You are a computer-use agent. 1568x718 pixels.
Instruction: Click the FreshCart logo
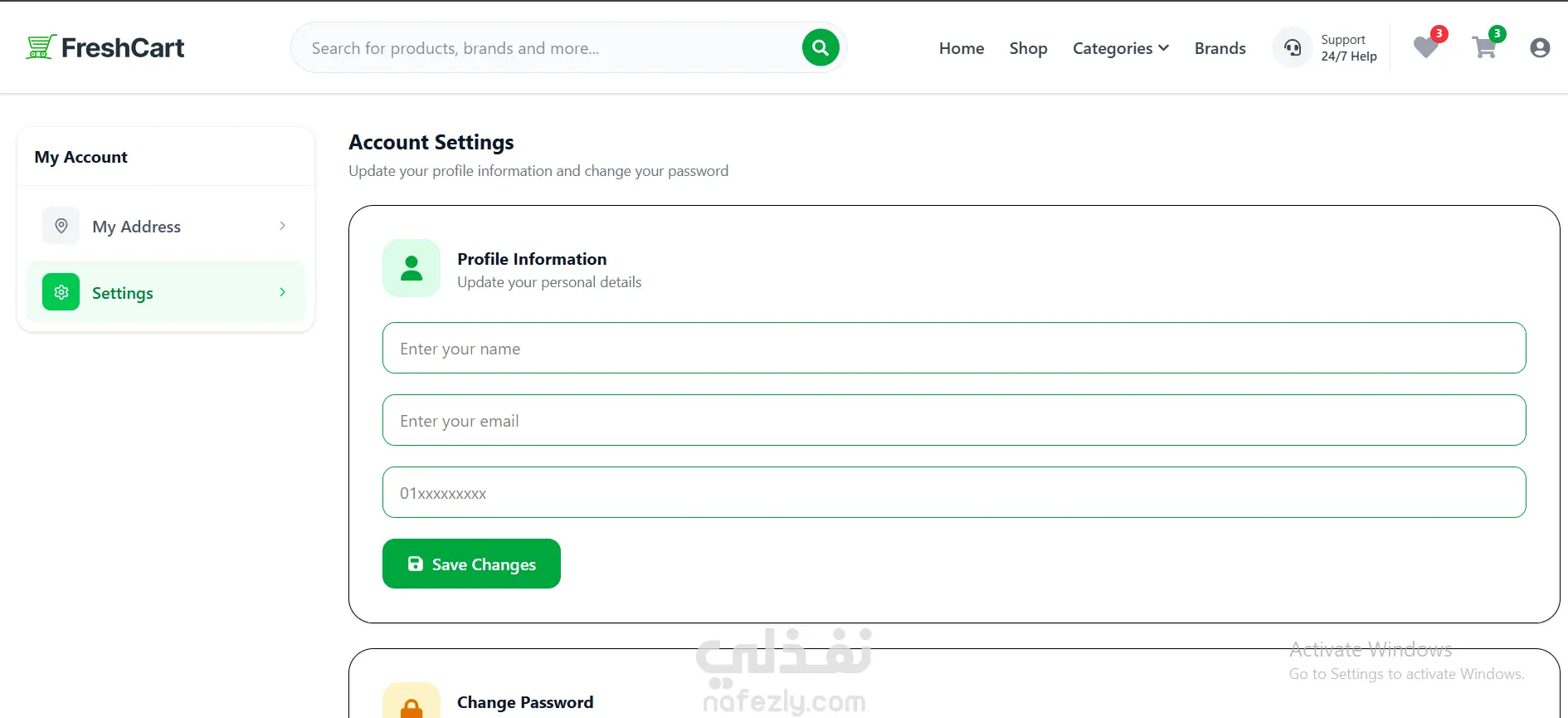pyautogui.click(x=105, y=47)
